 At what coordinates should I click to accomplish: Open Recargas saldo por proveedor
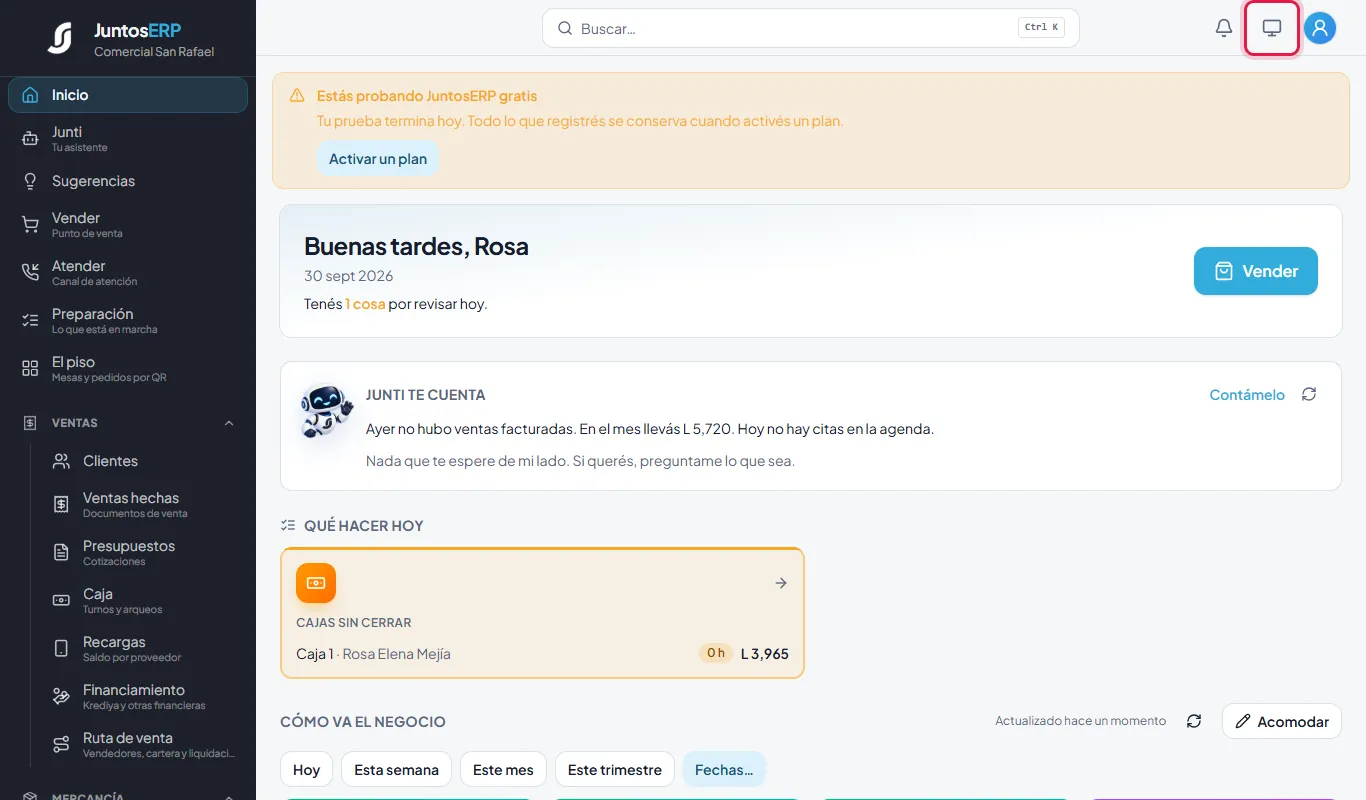pos(143,648)
